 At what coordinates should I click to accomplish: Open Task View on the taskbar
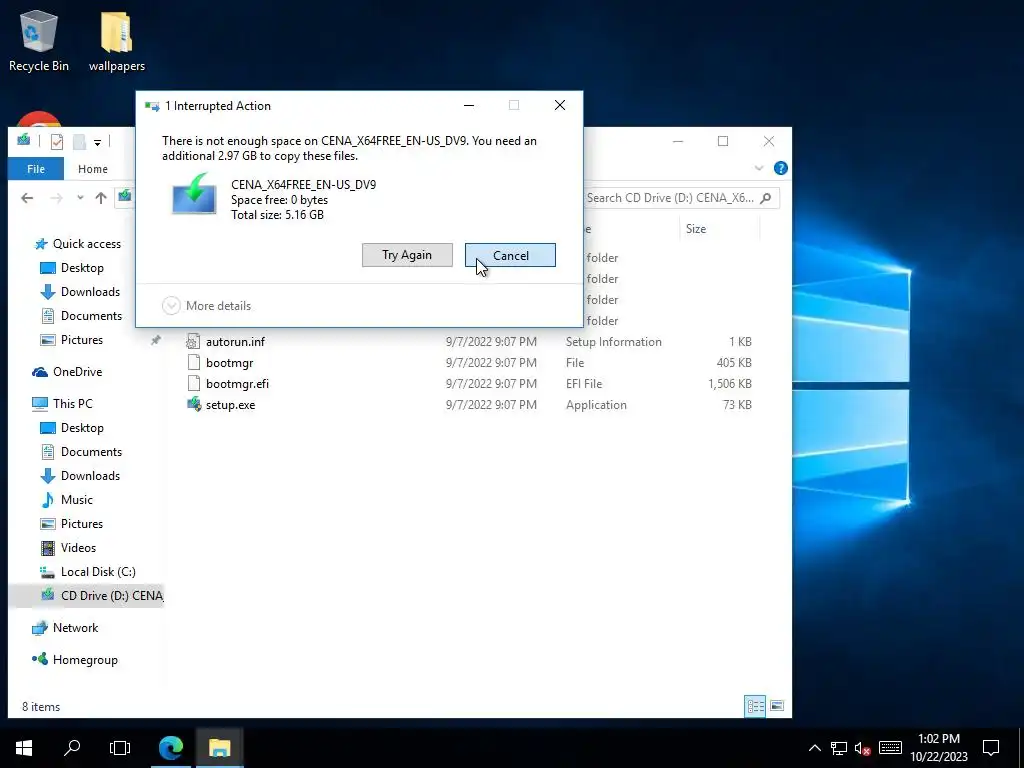[x=120, y=748]
